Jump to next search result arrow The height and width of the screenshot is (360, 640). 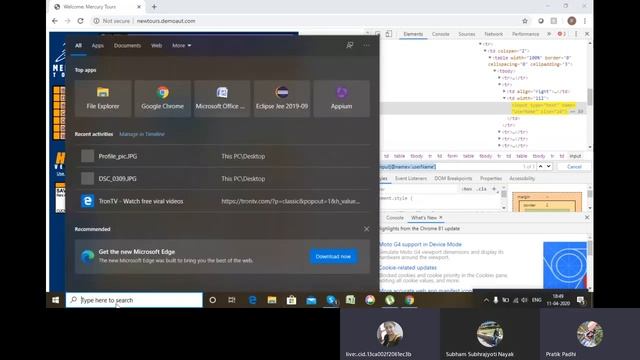[549, 167]
